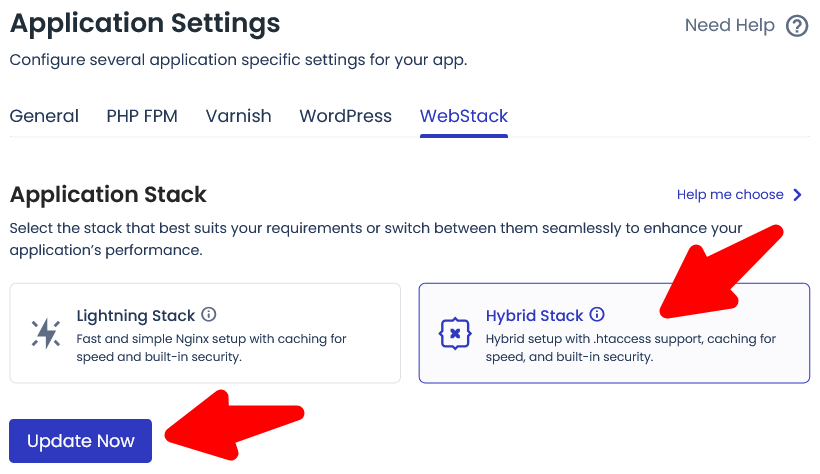
Task: Select the Lightning Stack option card
Action: [x=205, y=333]
